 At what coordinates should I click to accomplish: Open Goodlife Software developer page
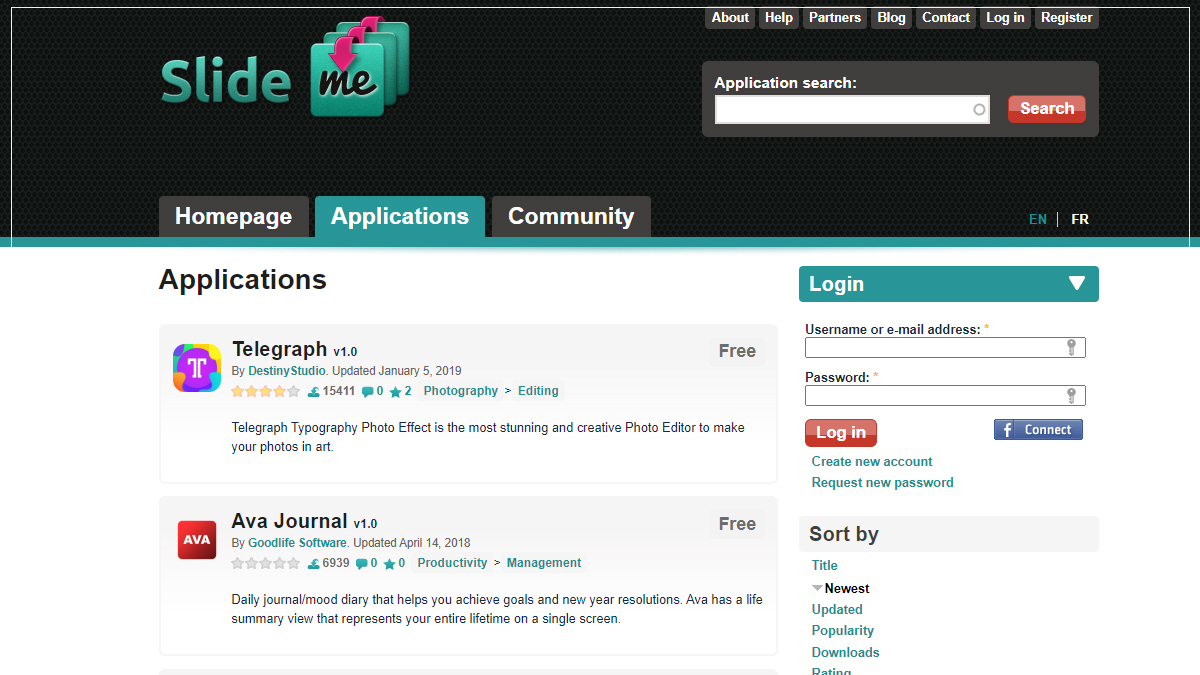[x=298, y=543]
